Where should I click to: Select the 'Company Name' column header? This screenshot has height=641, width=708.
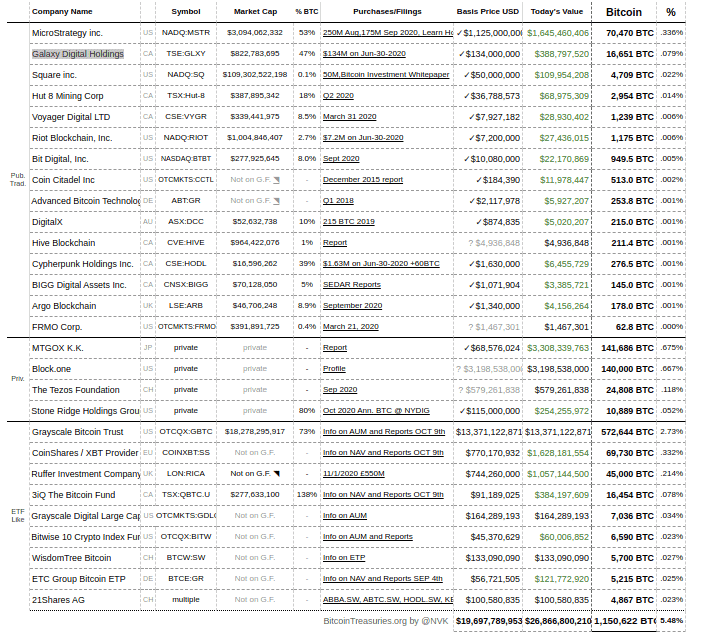pos(62,12)
